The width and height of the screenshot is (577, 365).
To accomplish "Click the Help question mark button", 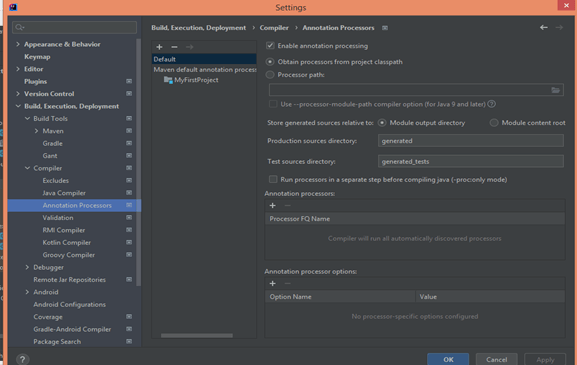I will pos(22,359).
